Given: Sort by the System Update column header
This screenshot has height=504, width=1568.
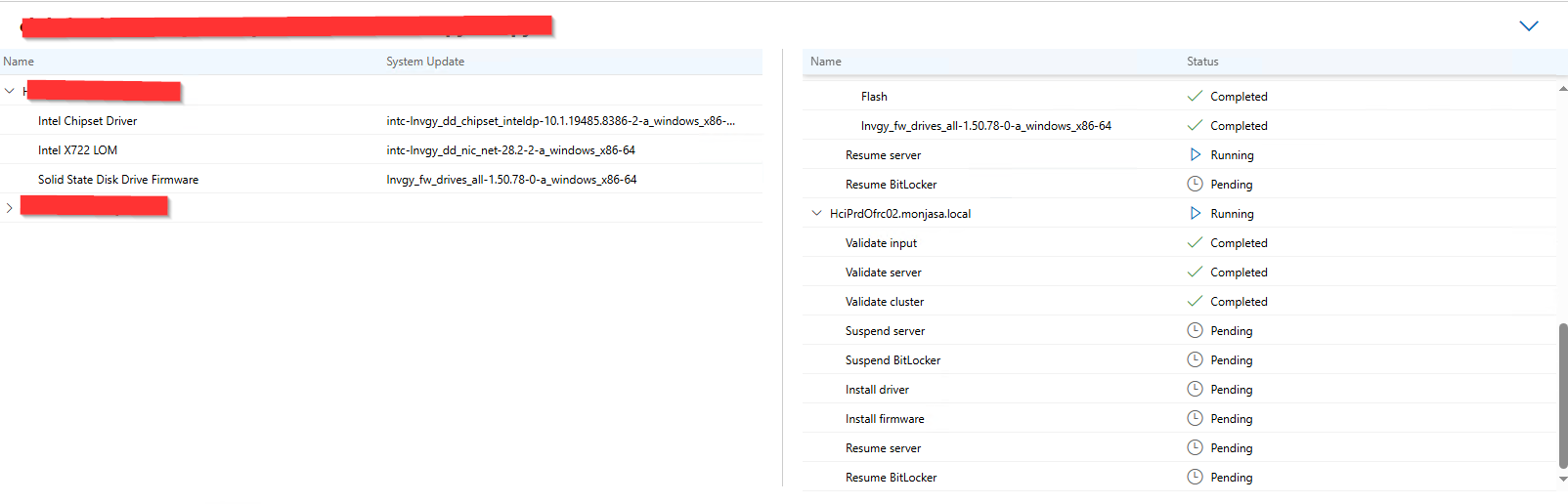Looking at the screenshot, I should pos(425,62).
